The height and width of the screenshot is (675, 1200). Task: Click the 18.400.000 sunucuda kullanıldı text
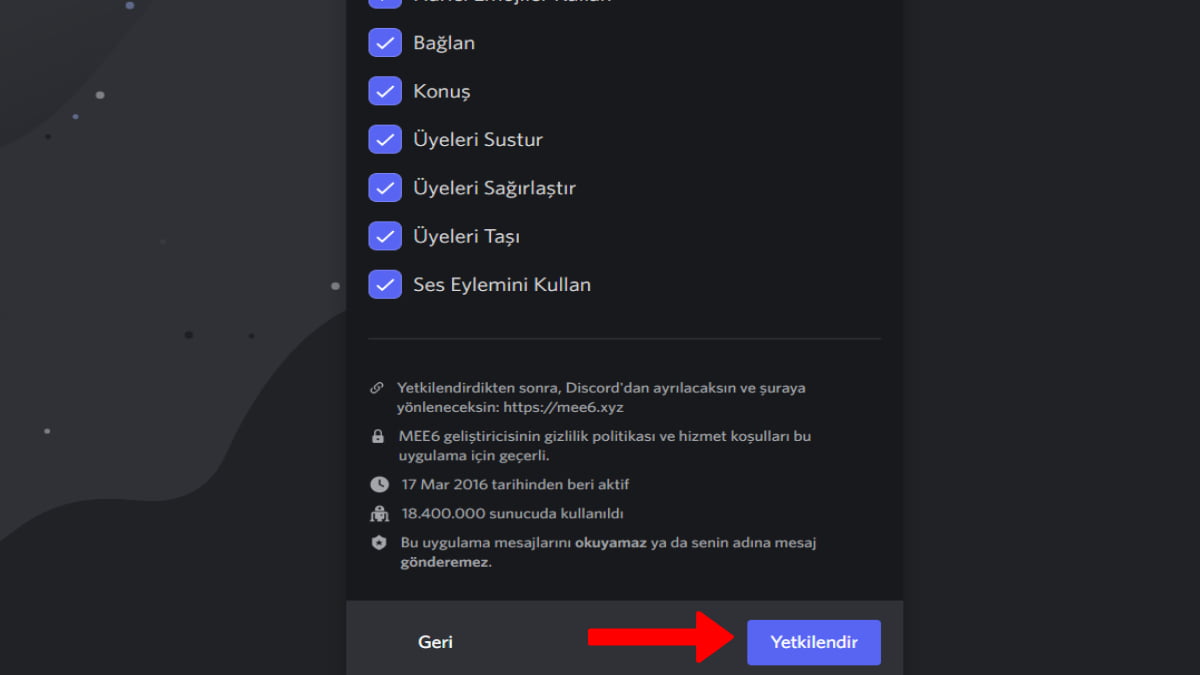click(x=512, y=514)
